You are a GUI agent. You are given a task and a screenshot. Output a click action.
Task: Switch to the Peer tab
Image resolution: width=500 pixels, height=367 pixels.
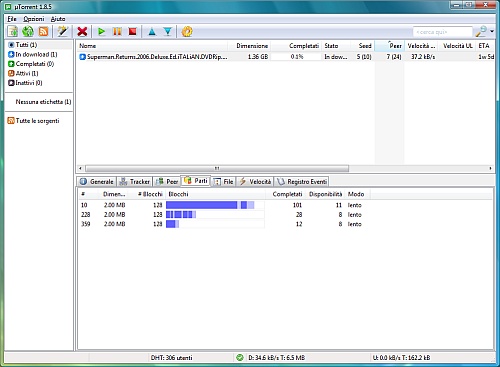click(167, 182)
